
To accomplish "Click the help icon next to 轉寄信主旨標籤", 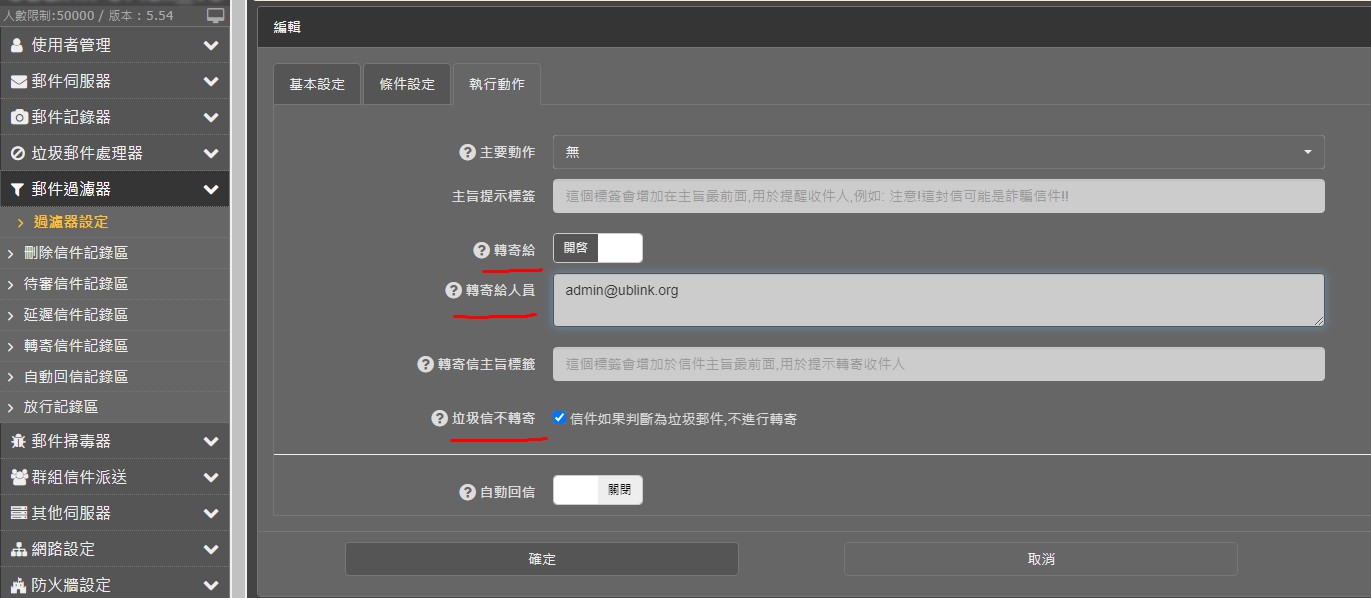I will pyautogui.click(x=425, y=364).
